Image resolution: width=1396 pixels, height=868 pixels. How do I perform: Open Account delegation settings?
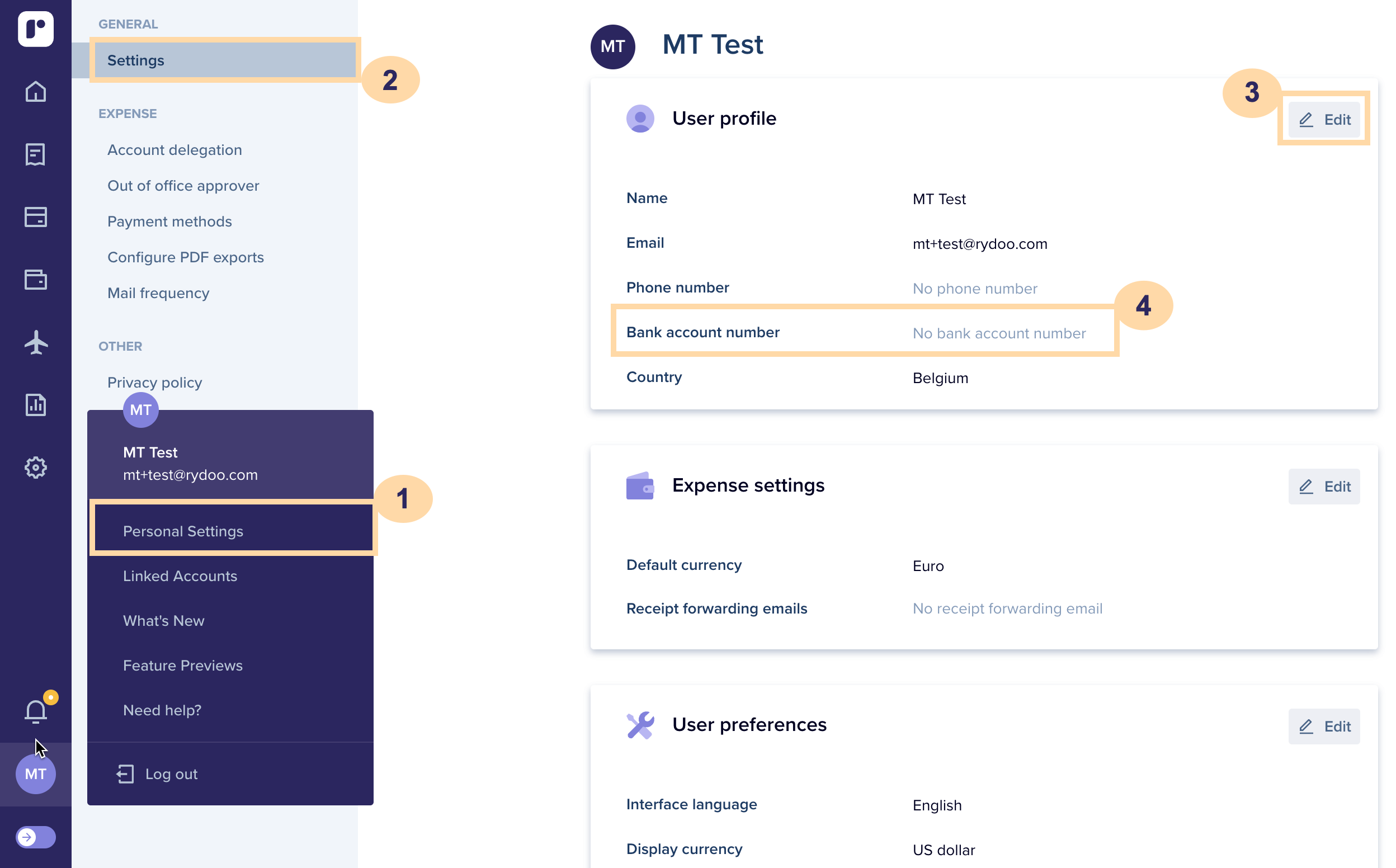pos(174,150)
